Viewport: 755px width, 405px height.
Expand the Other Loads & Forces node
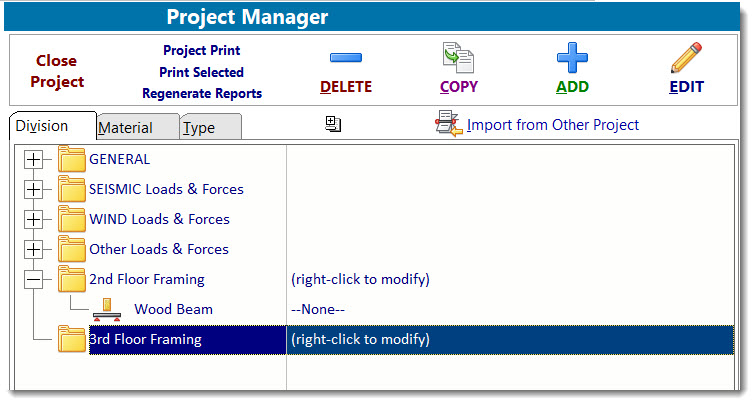click(x=34, y=249)
